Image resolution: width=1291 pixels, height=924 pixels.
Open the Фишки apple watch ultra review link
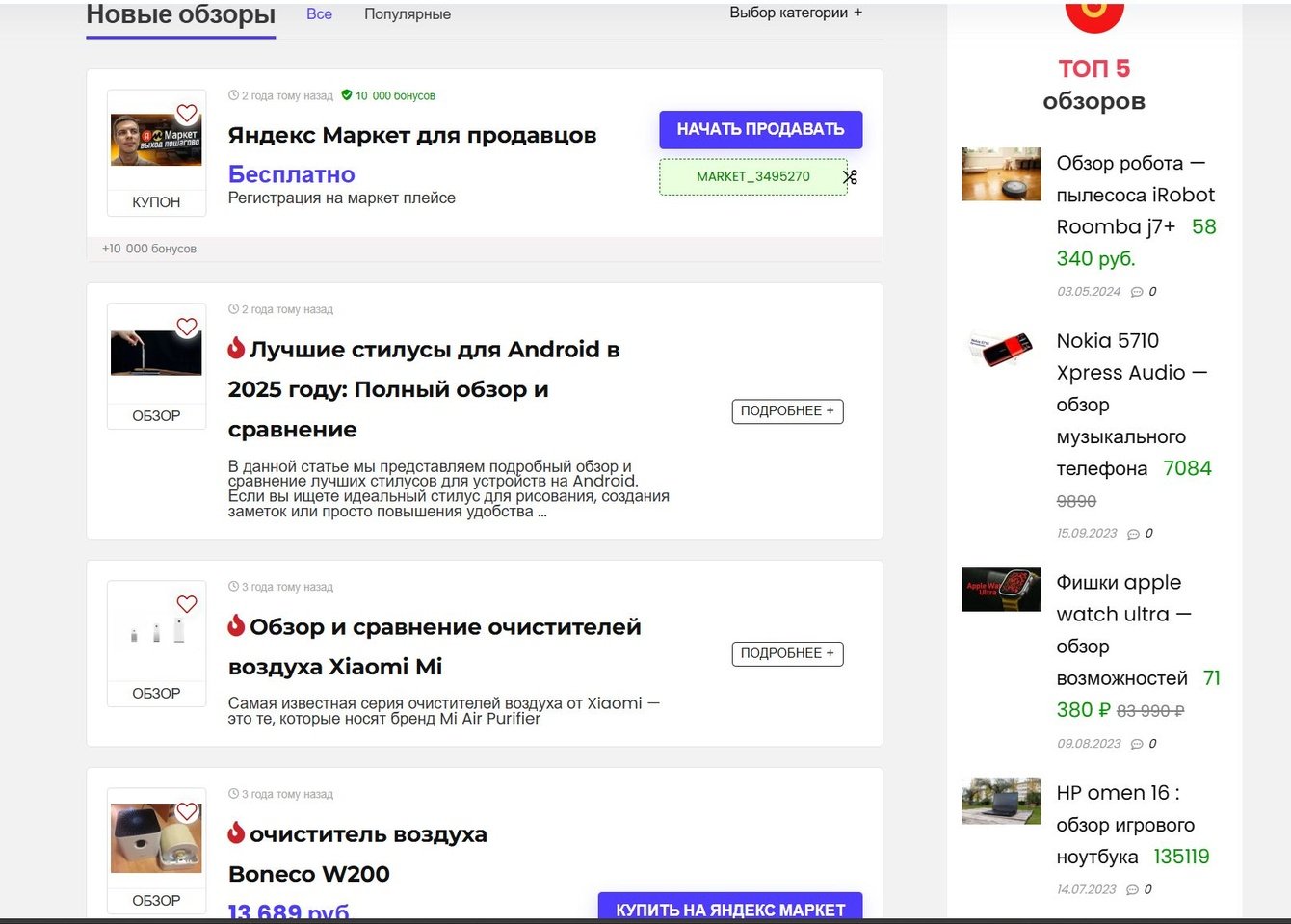pyautogui.click(x=1123, y=630)
